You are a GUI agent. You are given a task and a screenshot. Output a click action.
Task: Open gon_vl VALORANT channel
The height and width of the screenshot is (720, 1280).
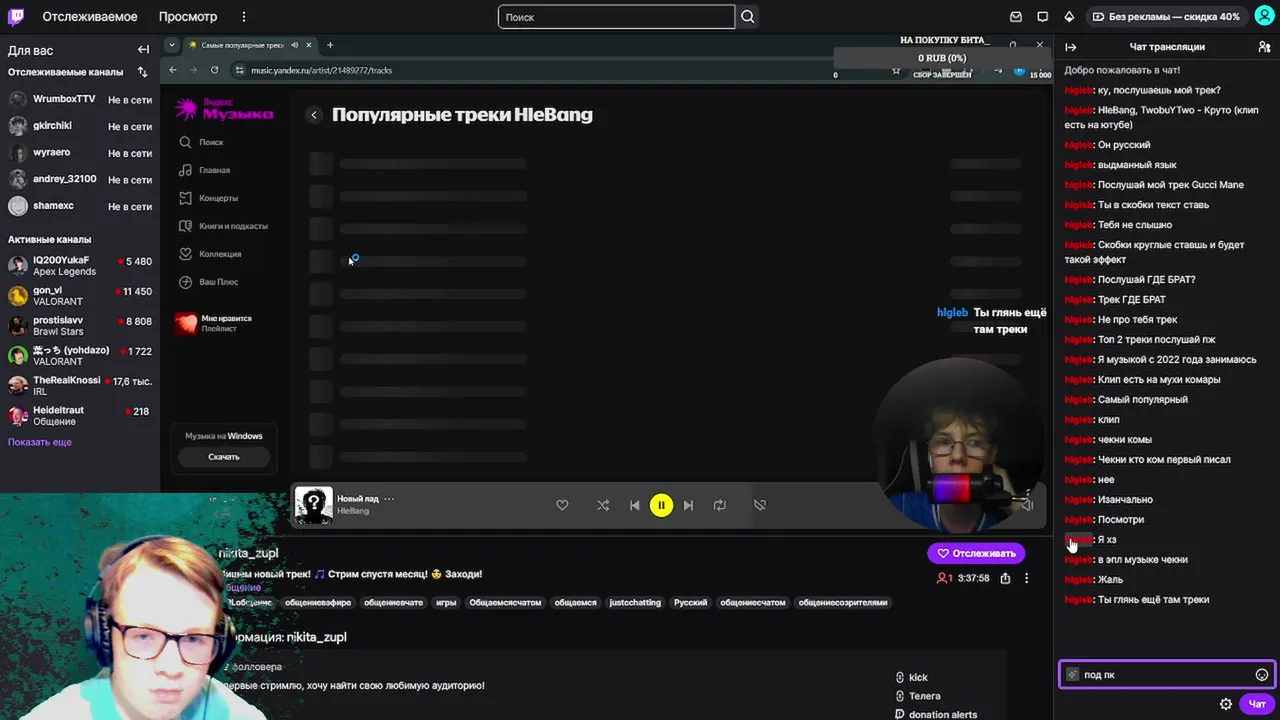click(80, 296)
